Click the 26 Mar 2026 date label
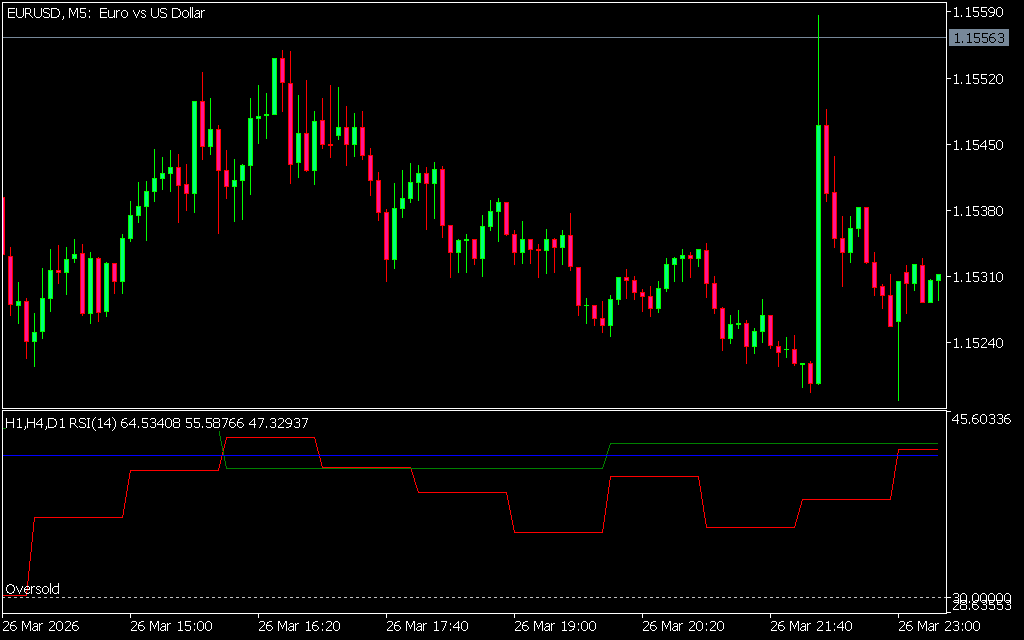Image resolution: width=1024 pixels, height=640 pixels. [x=43, y=626]
